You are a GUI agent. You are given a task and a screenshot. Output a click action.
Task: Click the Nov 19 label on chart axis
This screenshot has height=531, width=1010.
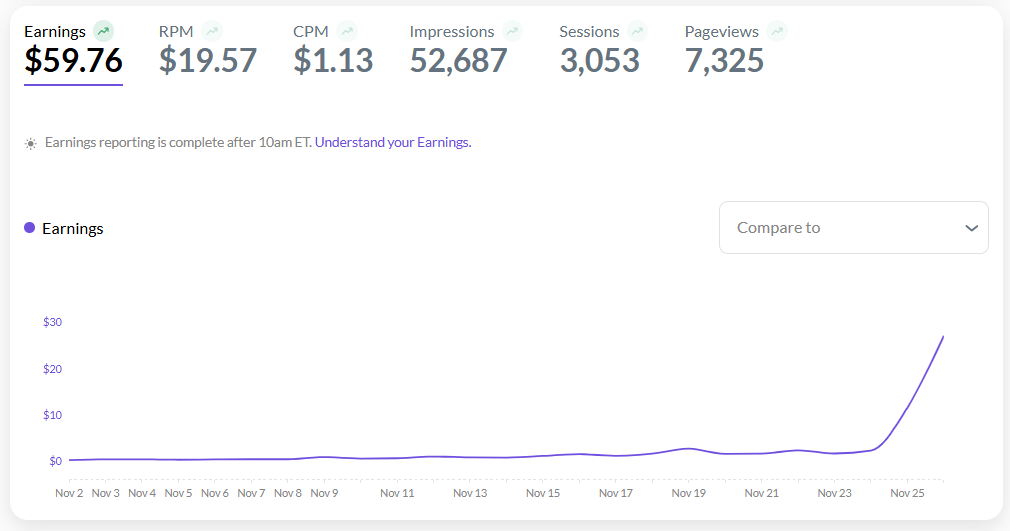(689, 493)
